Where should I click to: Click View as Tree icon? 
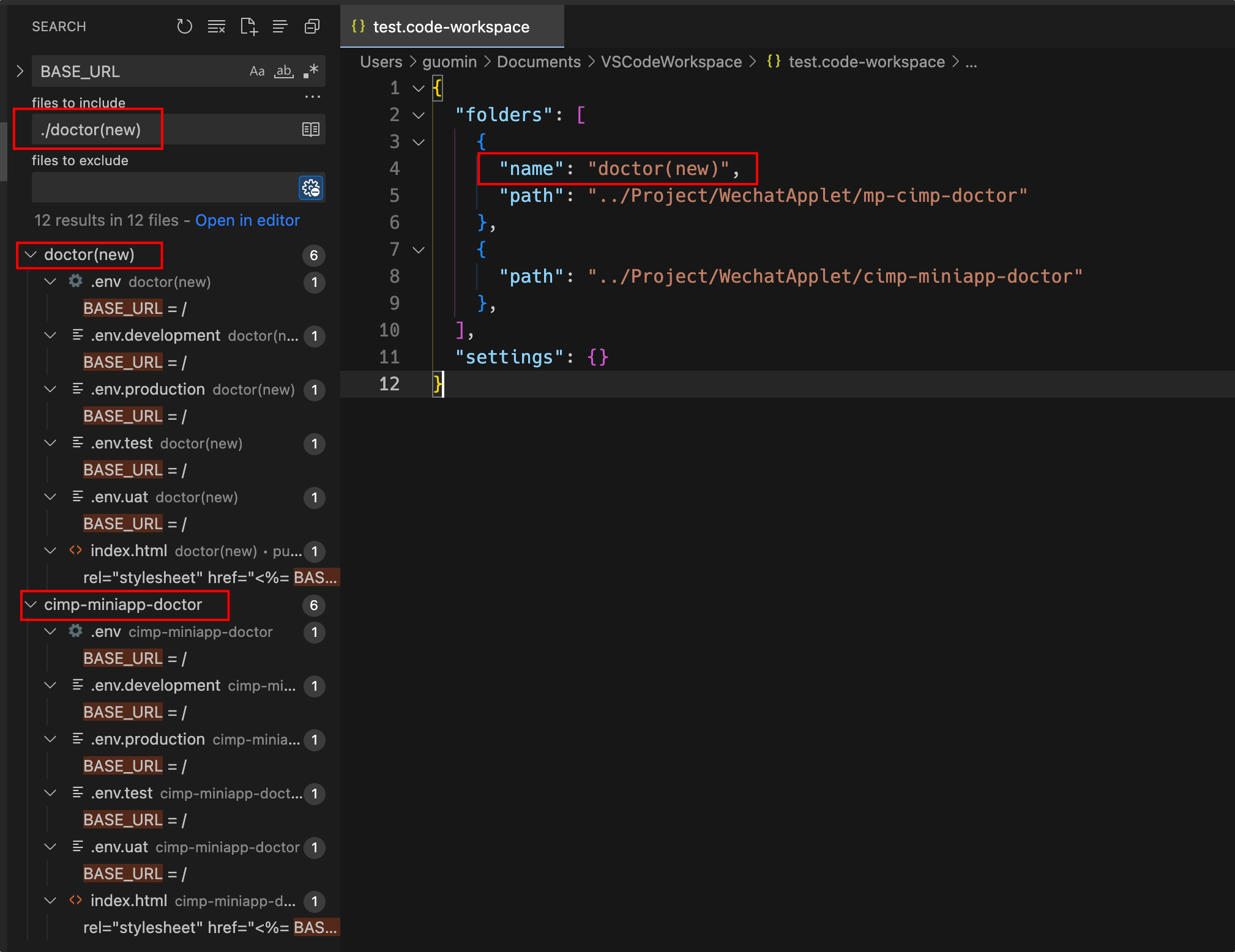(x=280, y=26)
